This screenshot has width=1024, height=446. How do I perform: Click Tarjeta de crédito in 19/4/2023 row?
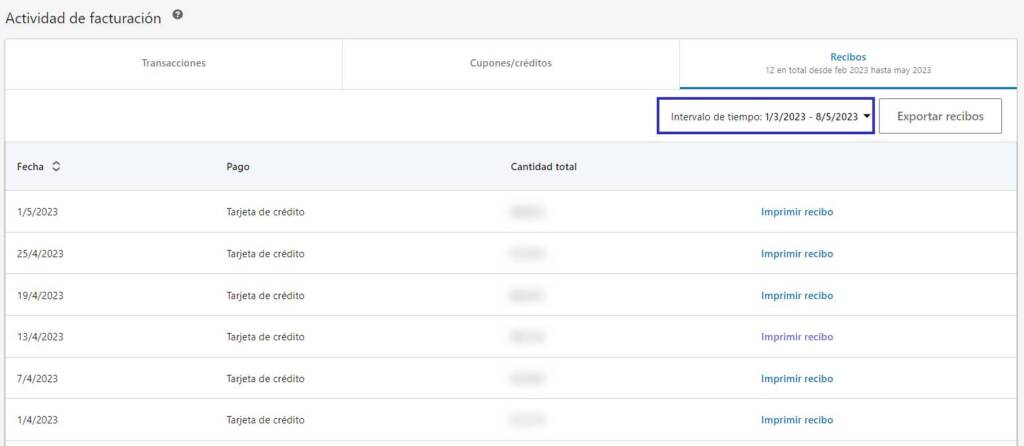265,296
